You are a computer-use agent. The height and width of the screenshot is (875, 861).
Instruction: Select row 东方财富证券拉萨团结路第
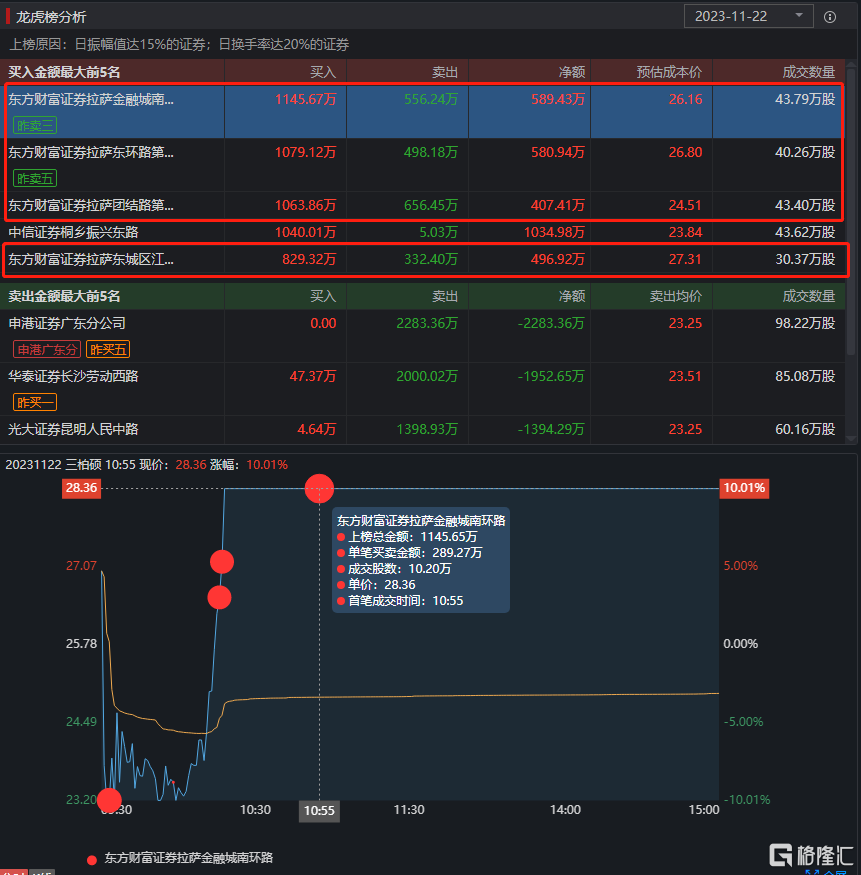tap(423, 205)
